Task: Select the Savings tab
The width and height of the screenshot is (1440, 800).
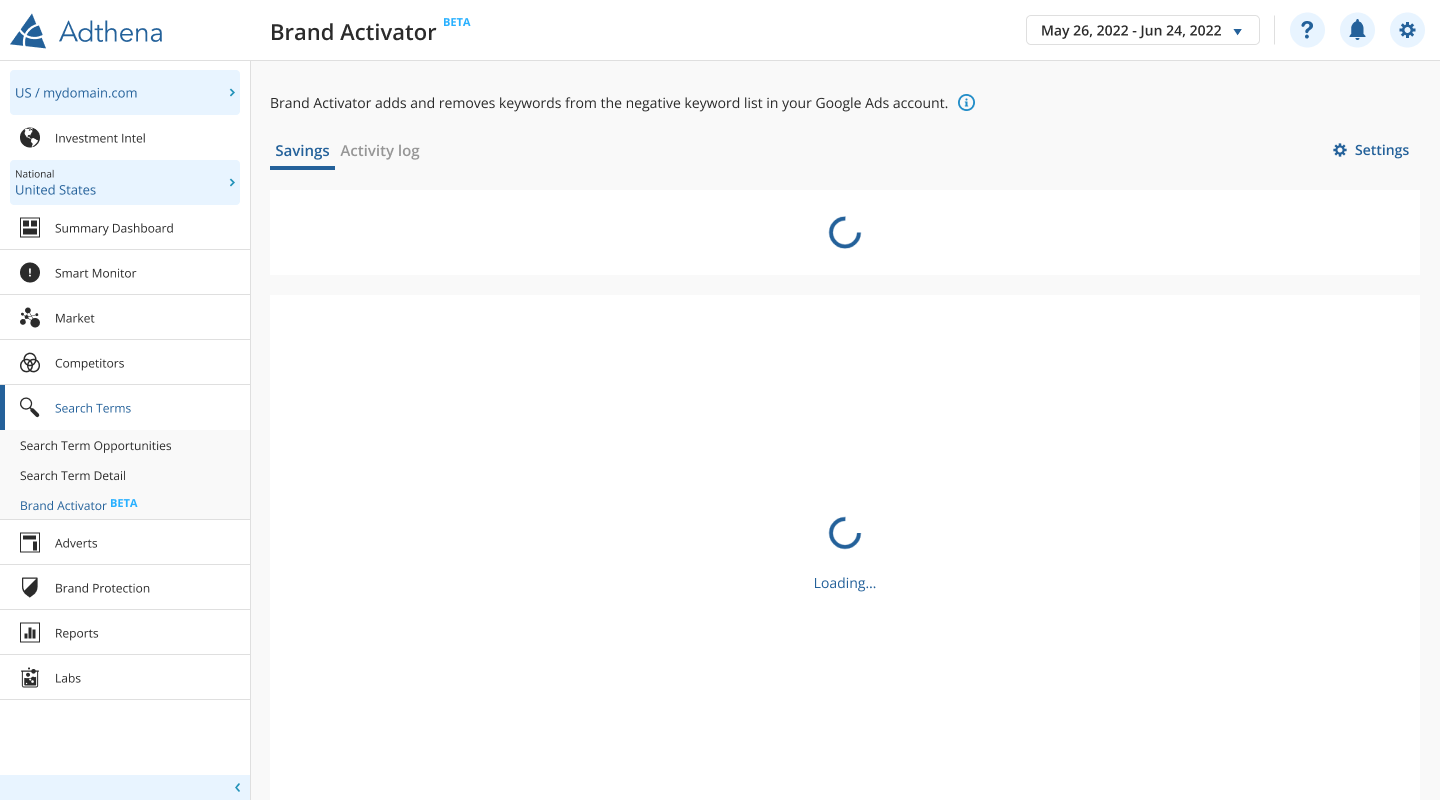Action: point(302,151)
